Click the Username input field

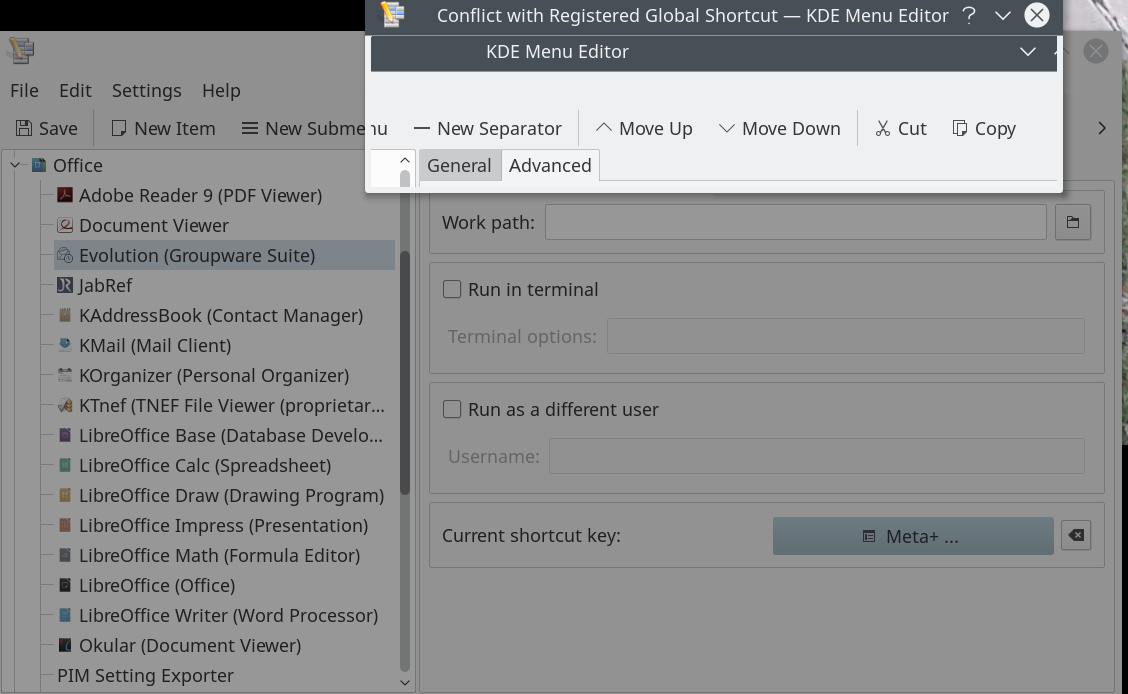(817, 456)
